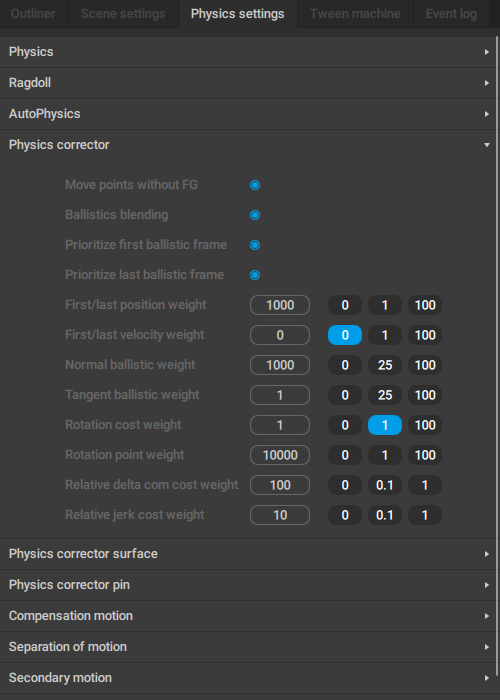
Task: Set Normal ballistic weight preset to 25
Action: (x=385, y=365)
